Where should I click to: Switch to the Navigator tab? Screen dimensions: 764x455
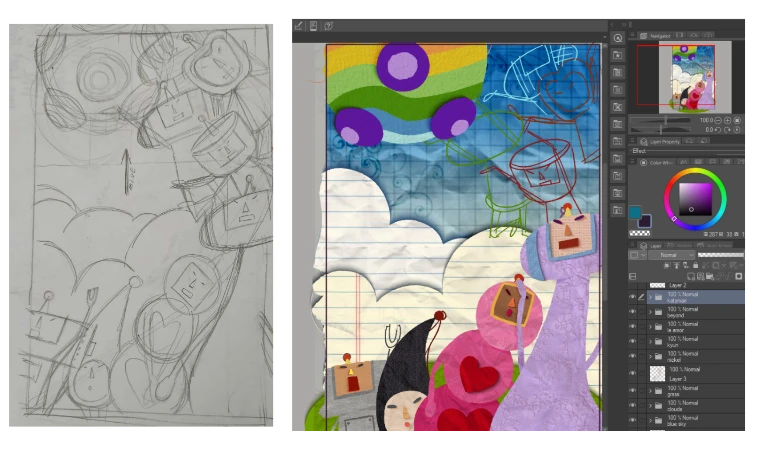pyautogui.click(x=656, y=36)
